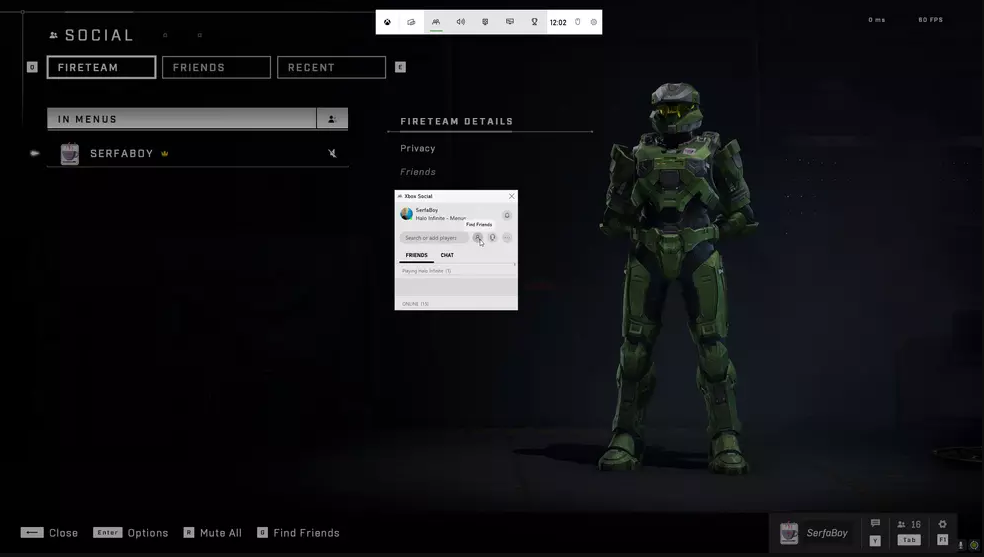Open the notifications bell in Xbox Social
This screenshot has width=984, height=557.
click(x=507, y=215)
